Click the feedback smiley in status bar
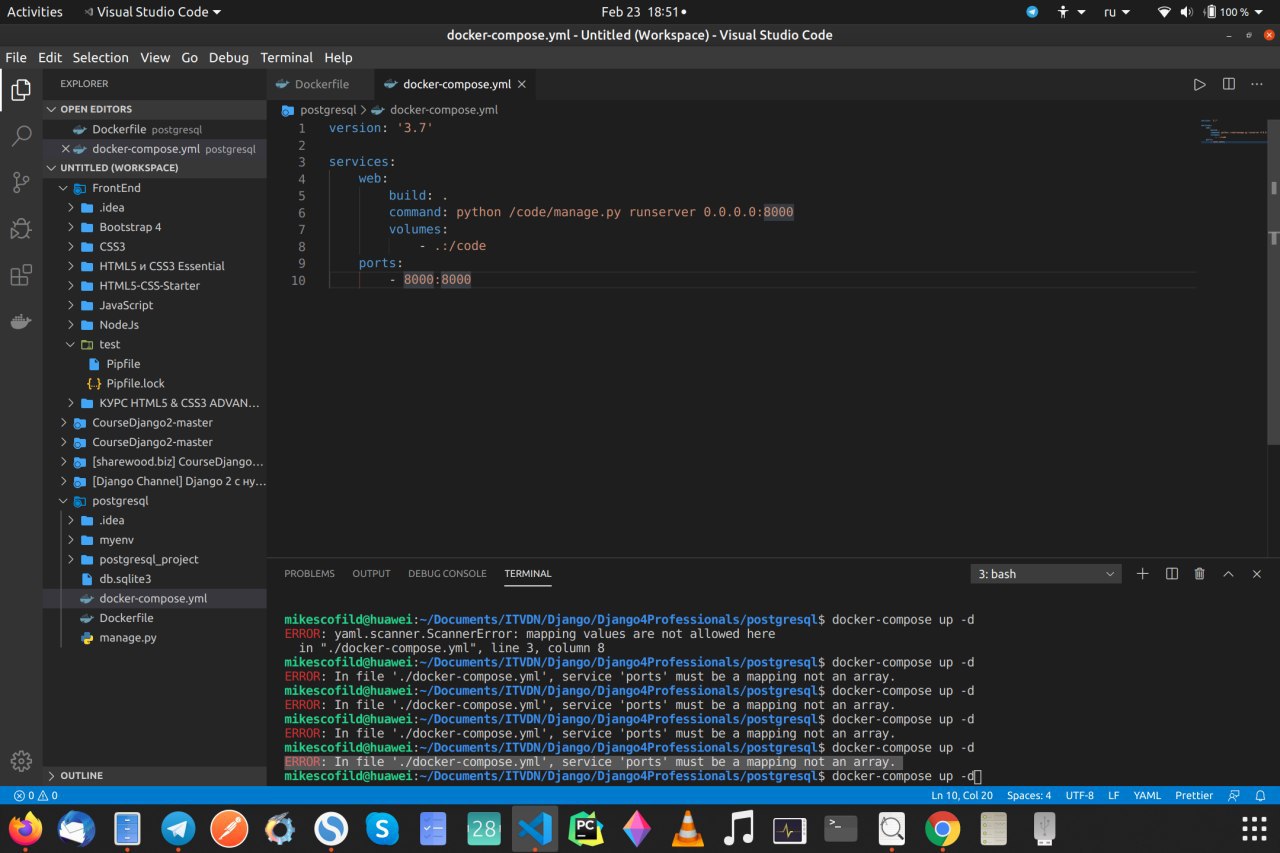 click(x=1234, y=796)
